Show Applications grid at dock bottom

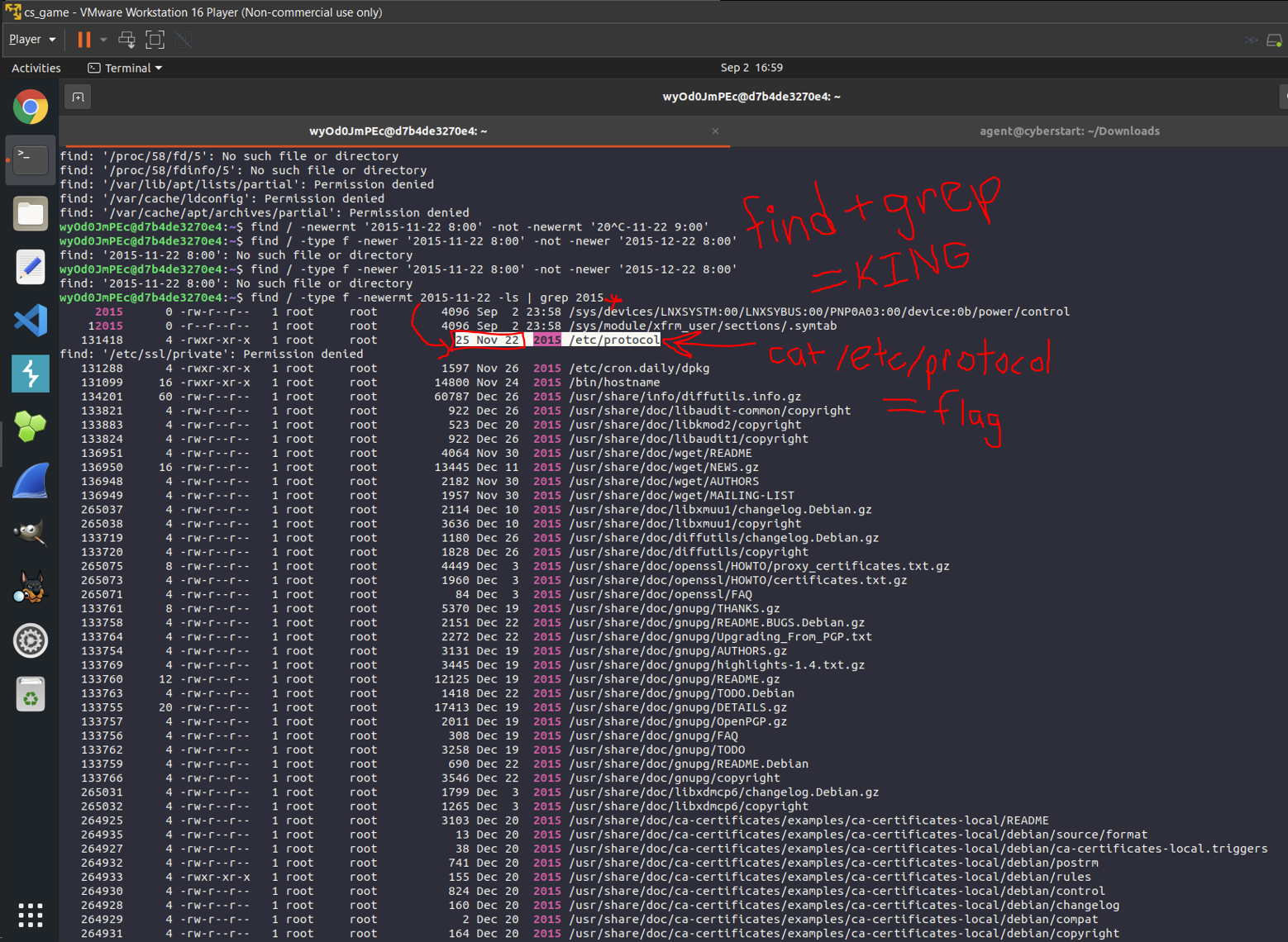click(31, 915)
